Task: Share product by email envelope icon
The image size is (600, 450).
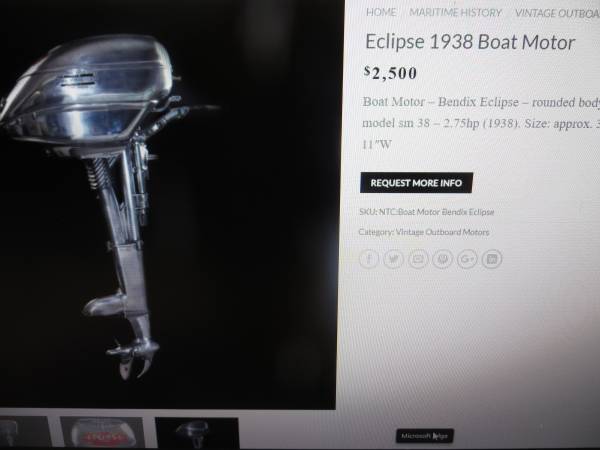Action: (x=418, y=259)
